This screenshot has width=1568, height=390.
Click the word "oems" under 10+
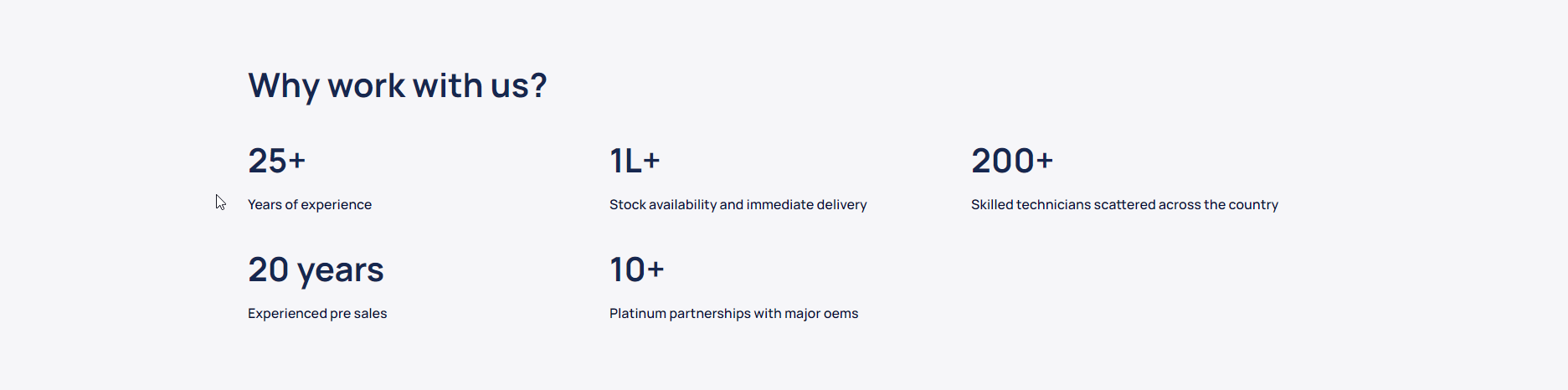[841, 314]
